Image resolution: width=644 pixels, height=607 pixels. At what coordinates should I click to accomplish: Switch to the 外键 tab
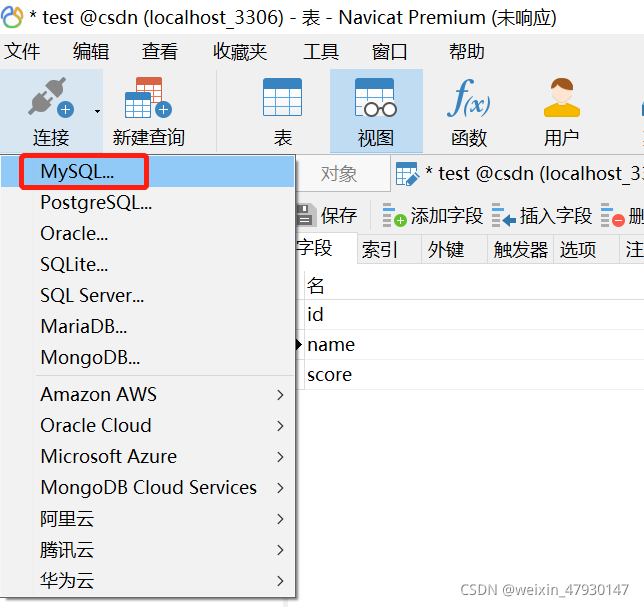tap(454, 249)
